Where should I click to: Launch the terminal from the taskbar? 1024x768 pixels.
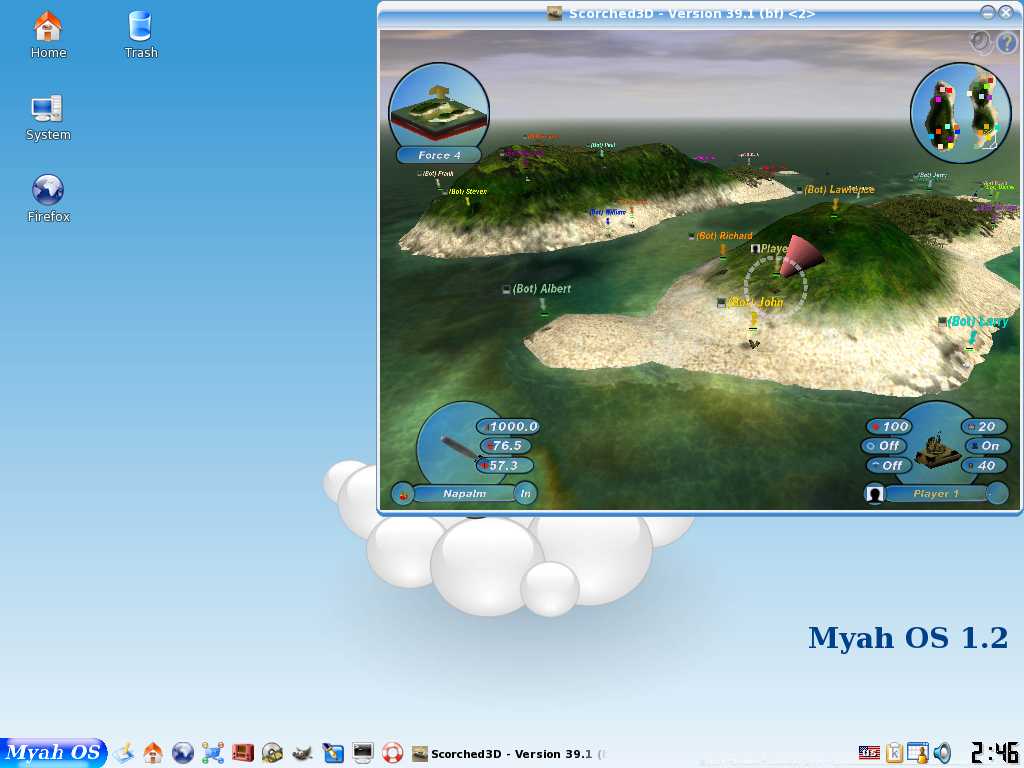click(x=362, y=753)
